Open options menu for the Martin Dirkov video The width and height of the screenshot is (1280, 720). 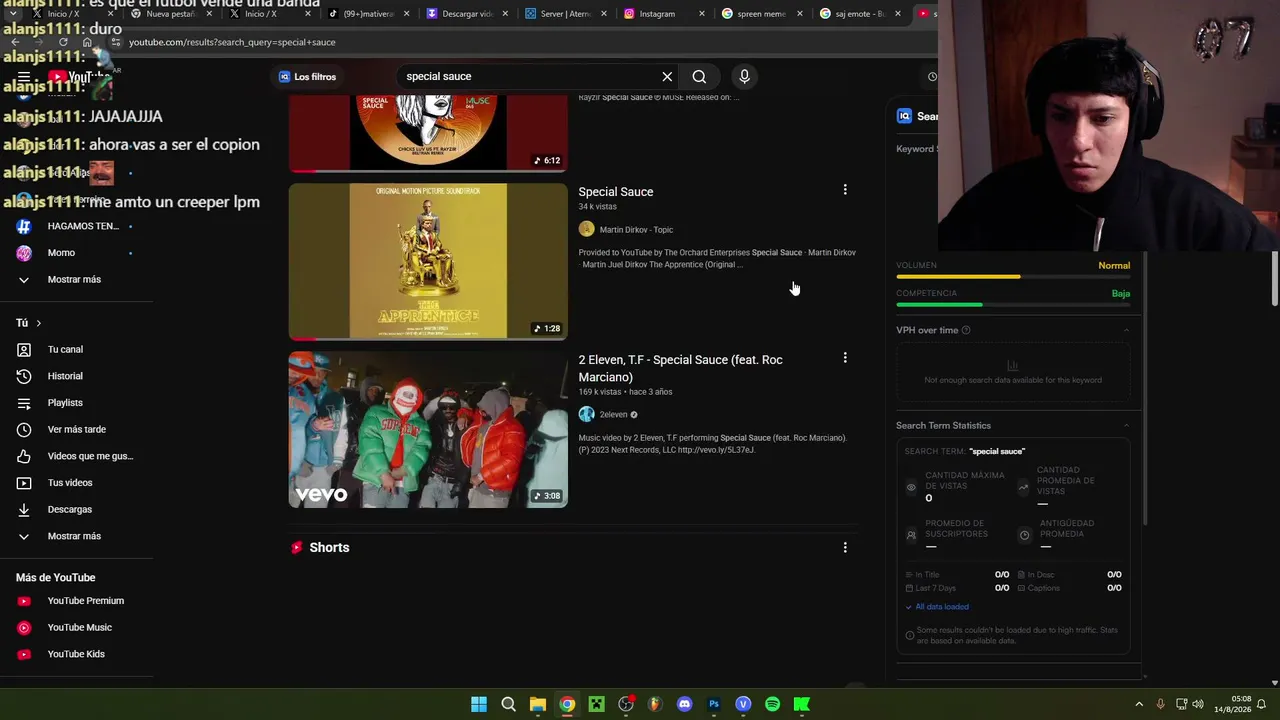(845, 190)
